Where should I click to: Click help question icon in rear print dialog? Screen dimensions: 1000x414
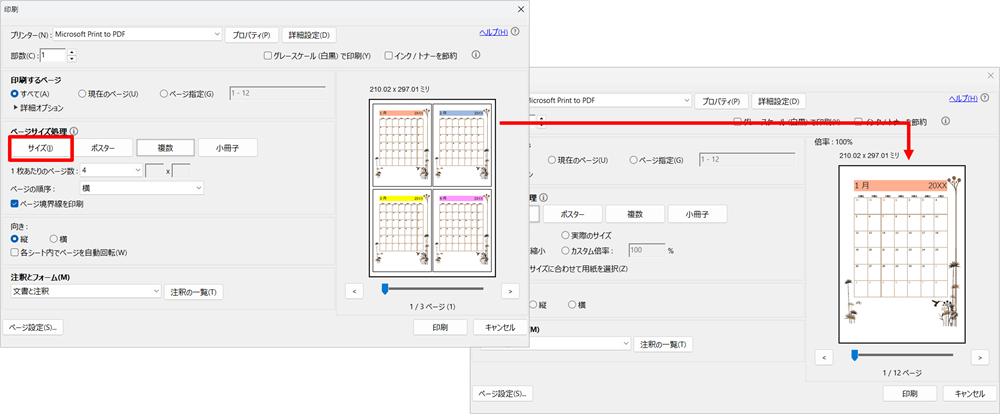pos(985,98)
